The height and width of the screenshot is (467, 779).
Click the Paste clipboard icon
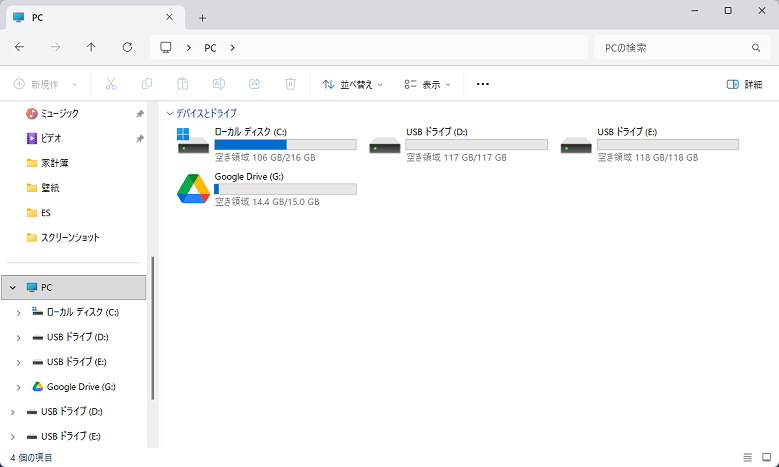183,84
